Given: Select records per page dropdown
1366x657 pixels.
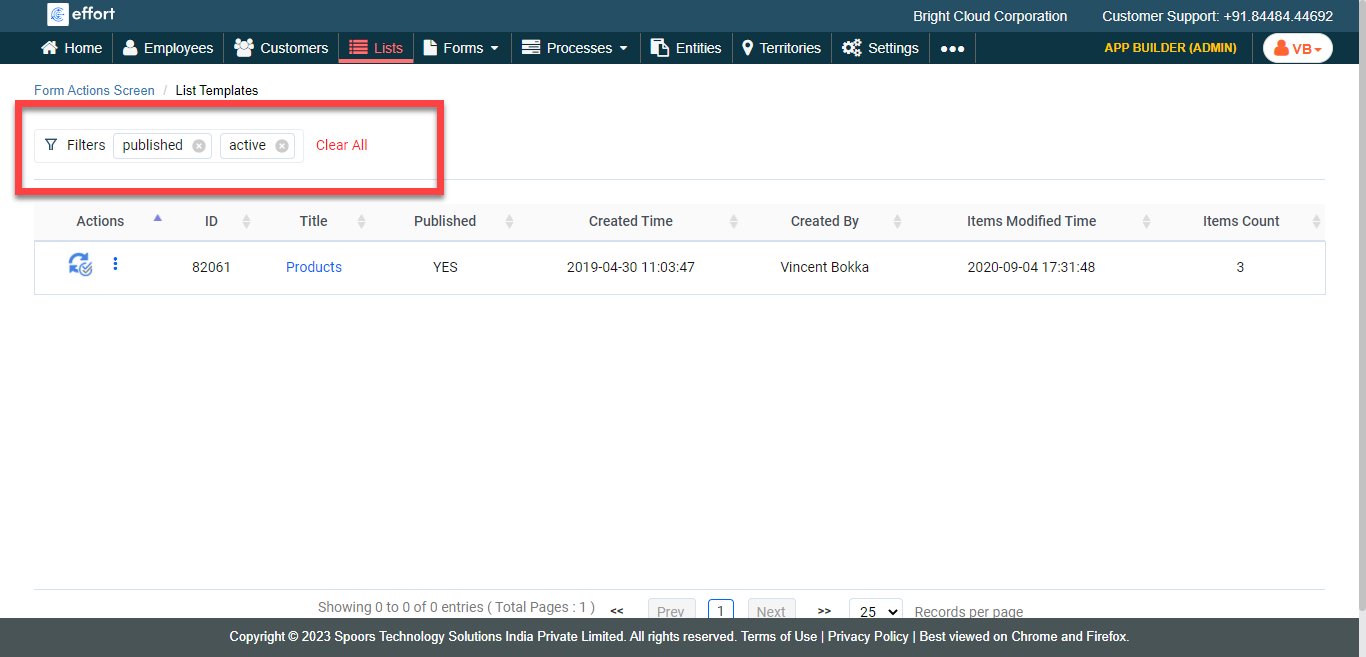Looking at the screenshot, I should pos(875,611).
